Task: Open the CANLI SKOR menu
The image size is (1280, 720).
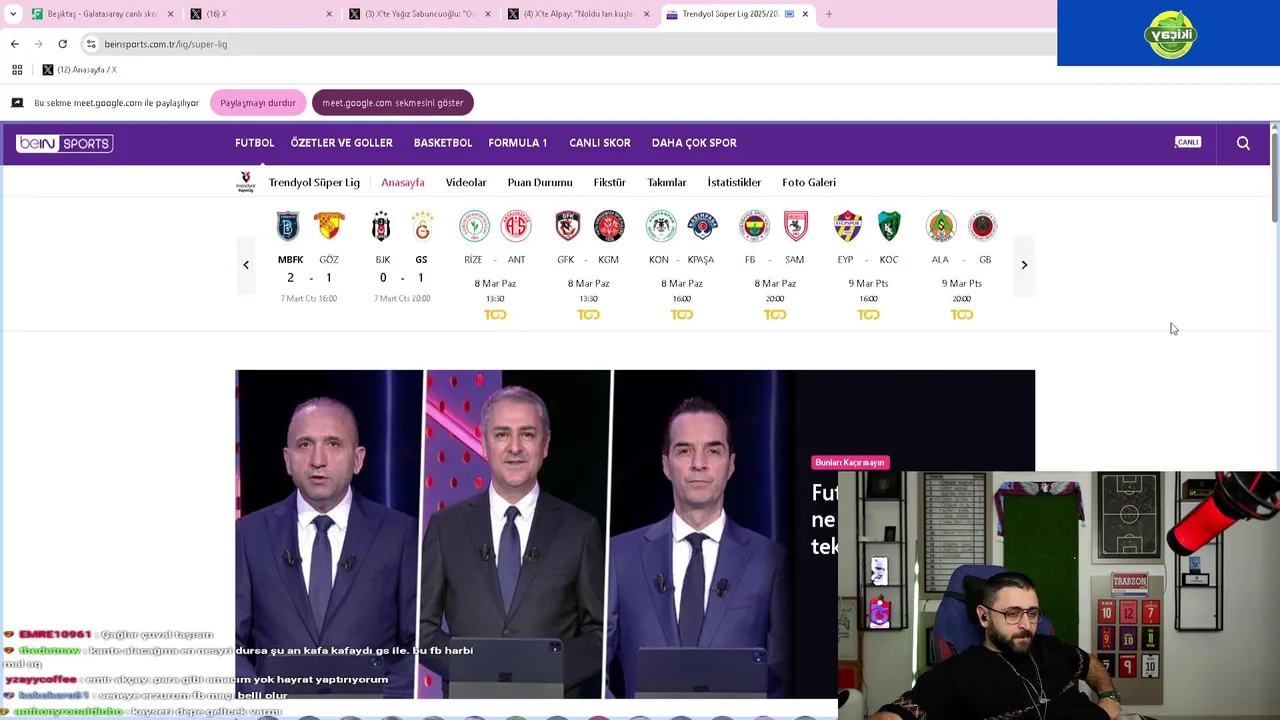Action: [600, 143]
